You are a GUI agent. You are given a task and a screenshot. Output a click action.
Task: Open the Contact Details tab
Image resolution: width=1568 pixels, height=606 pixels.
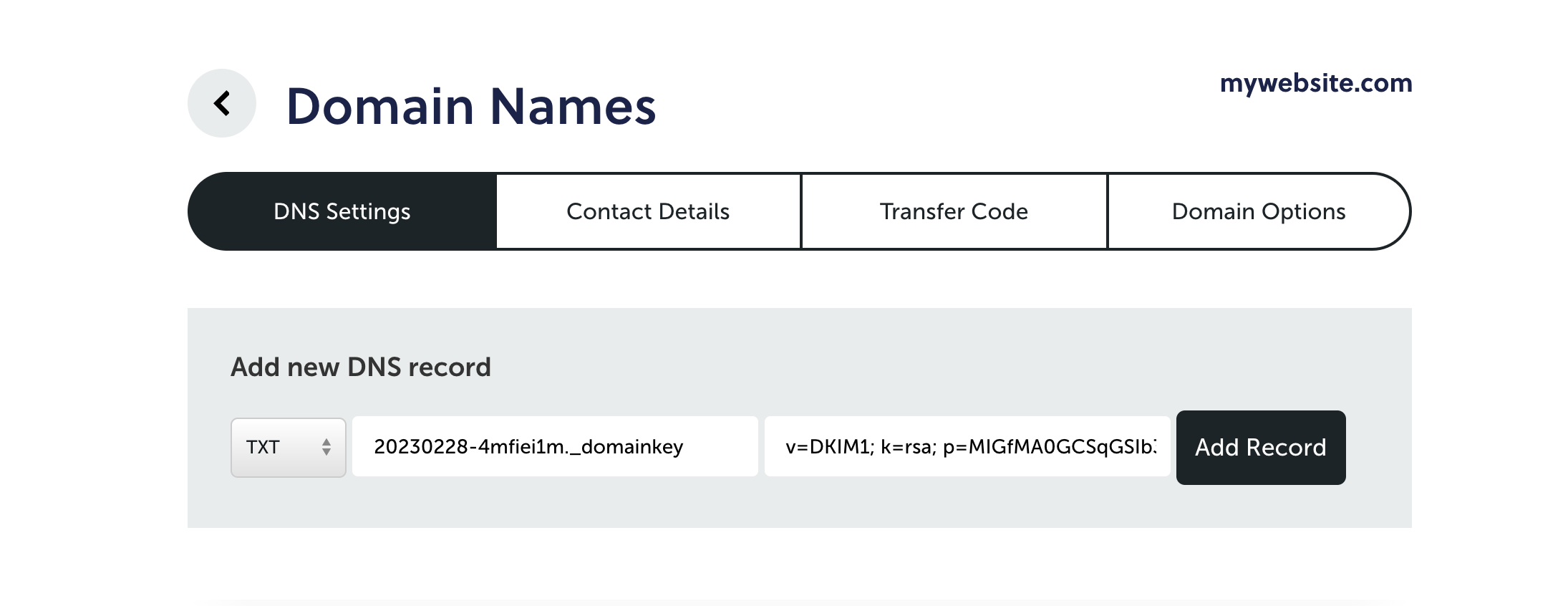(x=648, y=211)
